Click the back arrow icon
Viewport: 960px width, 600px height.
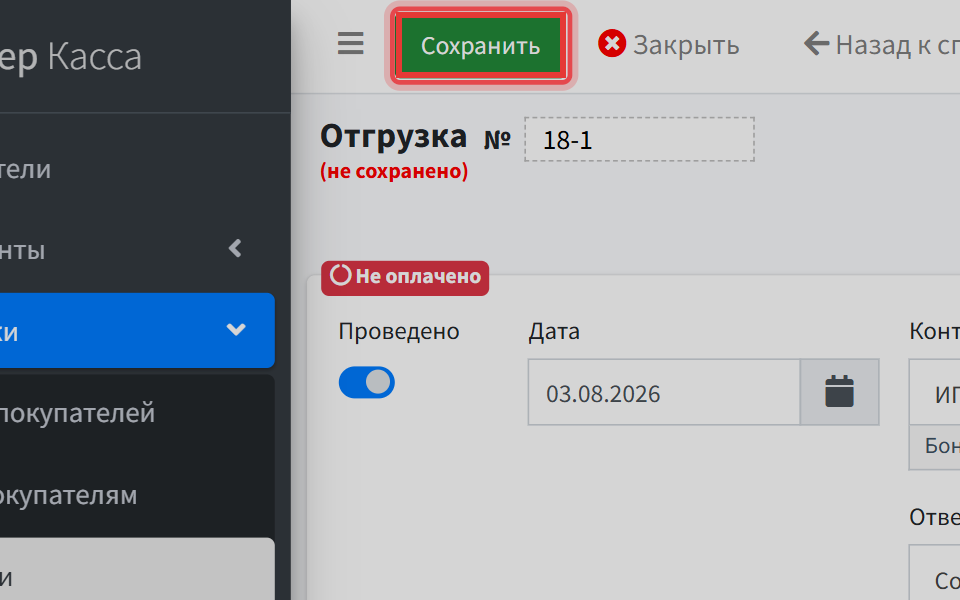pyautogui.click(x=816, y=44)
